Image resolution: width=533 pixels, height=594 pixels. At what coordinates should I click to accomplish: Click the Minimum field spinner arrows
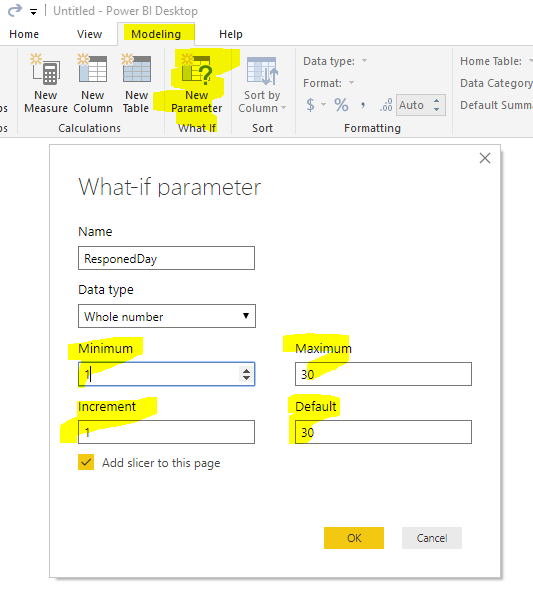(x=246, y=374)
